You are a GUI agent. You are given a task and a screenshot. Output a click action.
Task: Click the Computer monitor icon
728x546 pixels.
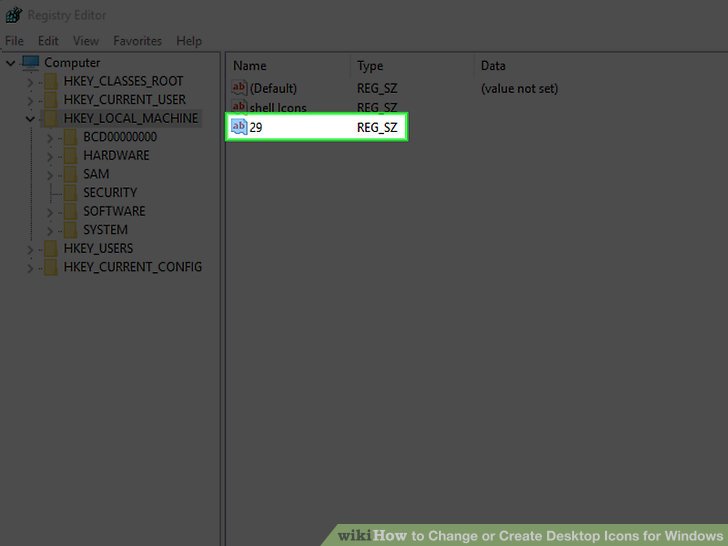pyautogui.click(x=31, y=63)
